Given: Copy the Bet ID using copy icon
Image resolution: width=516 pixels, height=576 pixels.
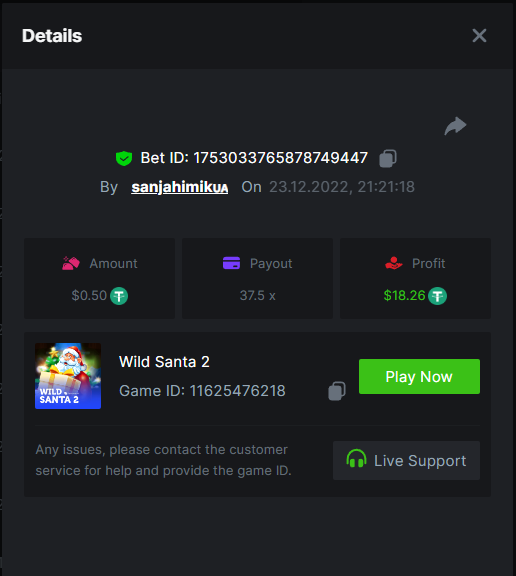Looking at the screenshot, I should click(x=388, y=158).
